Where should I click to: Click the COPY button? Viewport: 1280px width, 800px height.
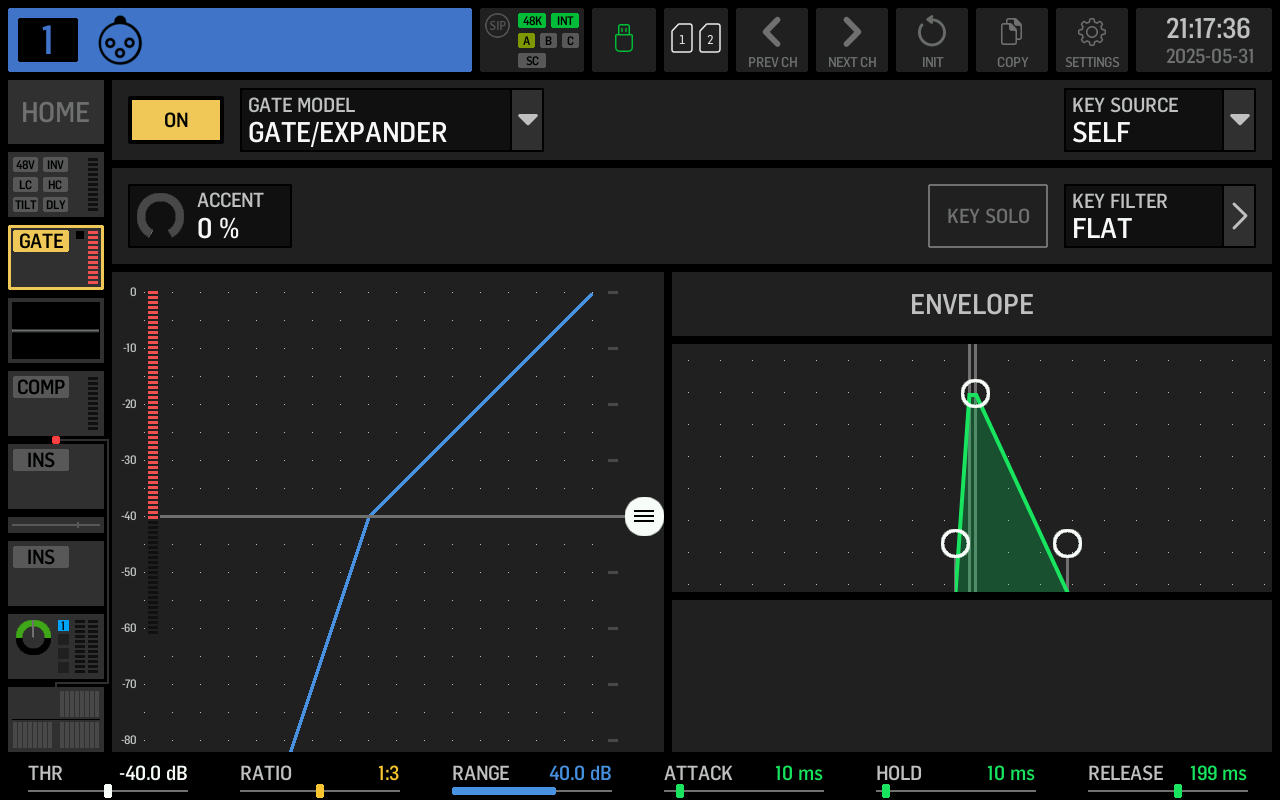[1011, 40]
